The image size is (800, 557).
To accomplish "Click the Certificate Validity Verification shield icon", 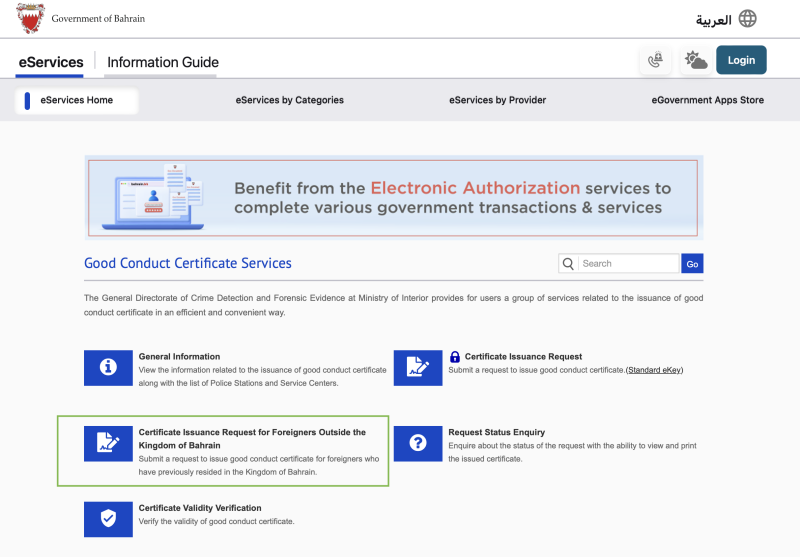I will pos(108,519).
